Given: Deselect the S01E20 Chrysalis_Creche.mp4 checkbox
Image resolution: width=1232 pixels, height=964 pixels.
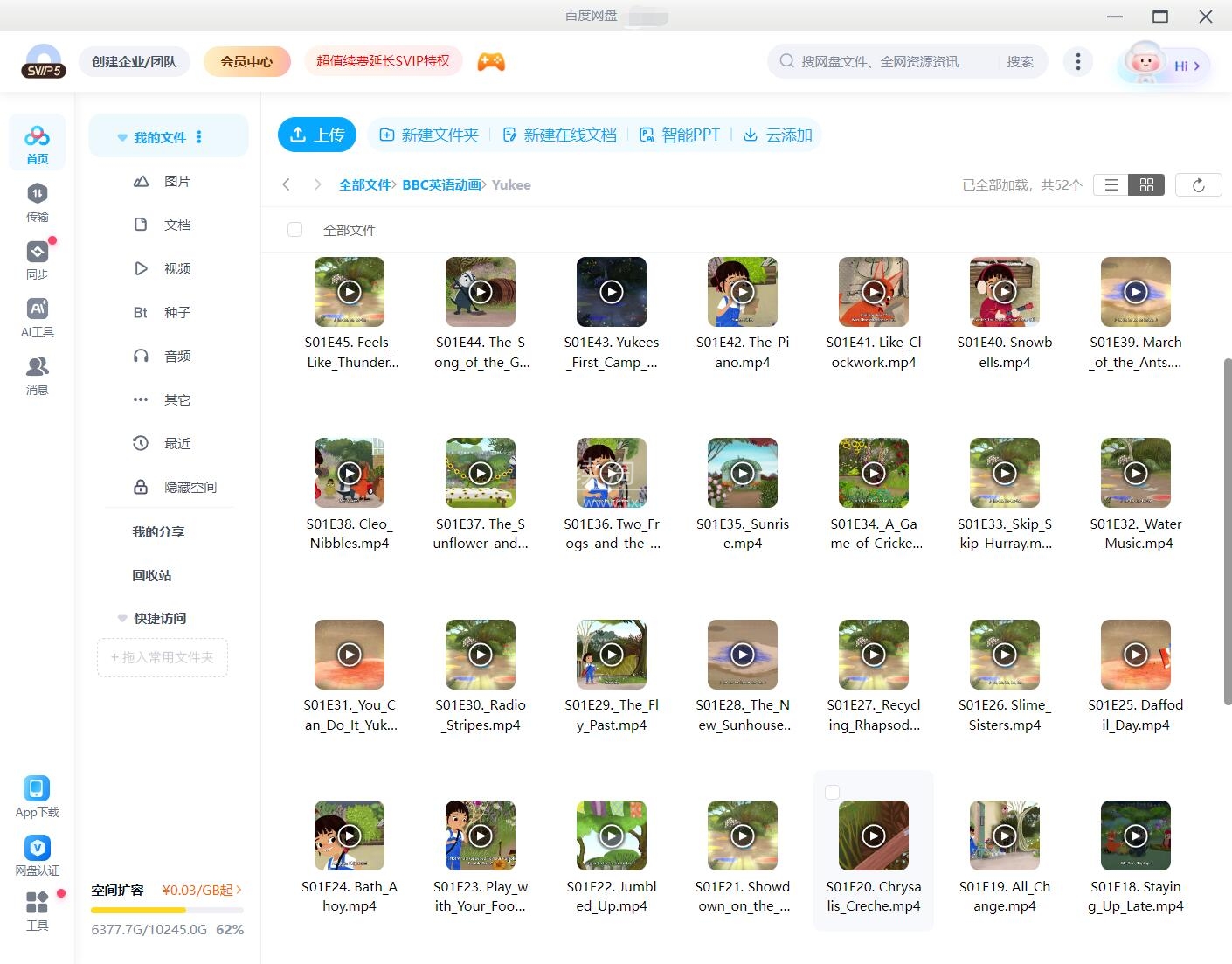Looking at the screenshot, I should point(833,792).
